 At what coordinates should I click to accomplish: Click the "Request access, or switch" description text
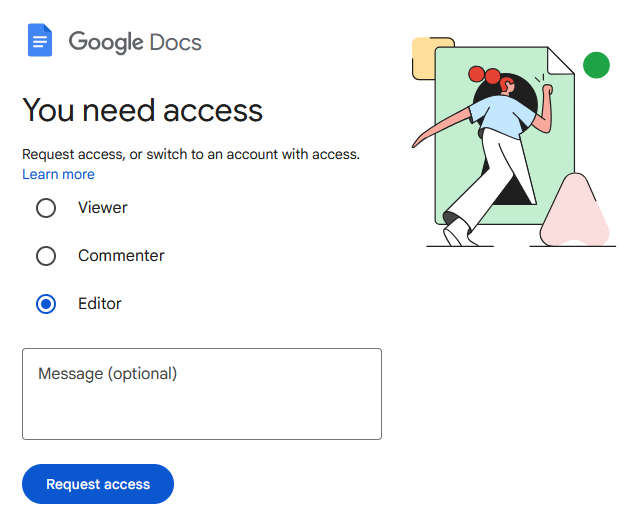pyautogui.click(x=191, y=154)
